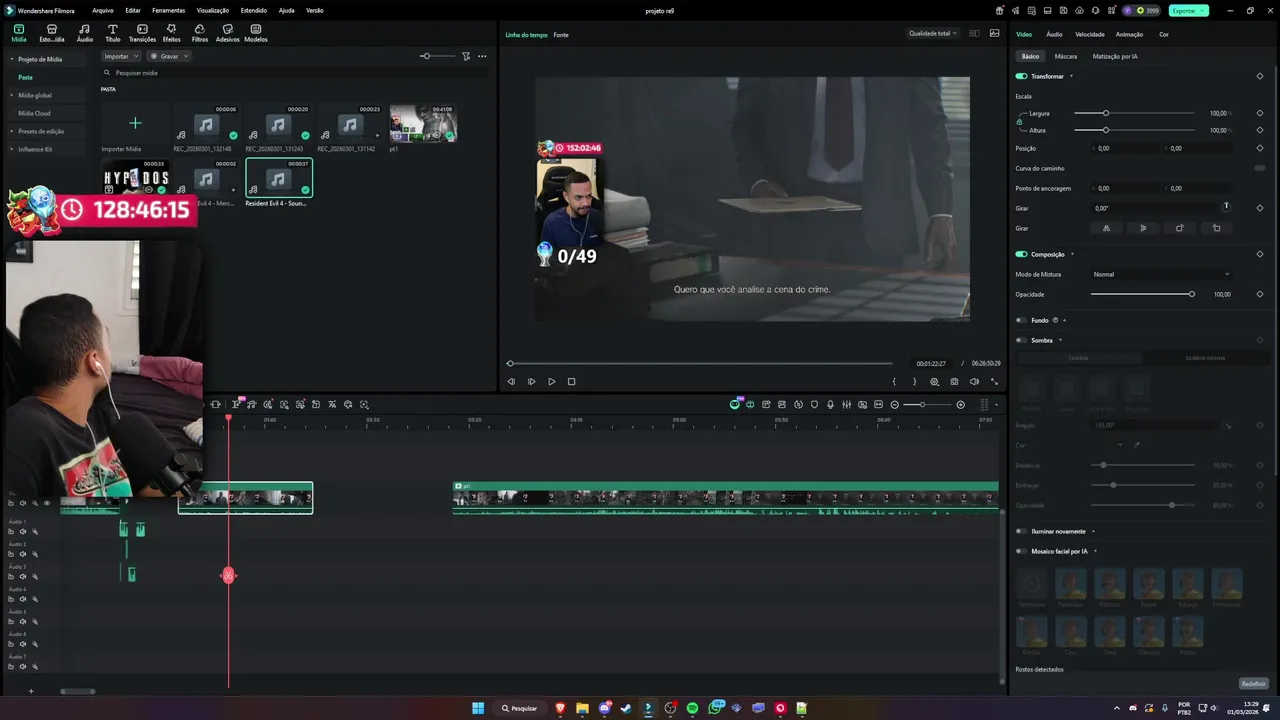Select the Mídia Cloud item
This screenshot has width=1280, height=720.
pyautogui.click(x=34, y=113)
